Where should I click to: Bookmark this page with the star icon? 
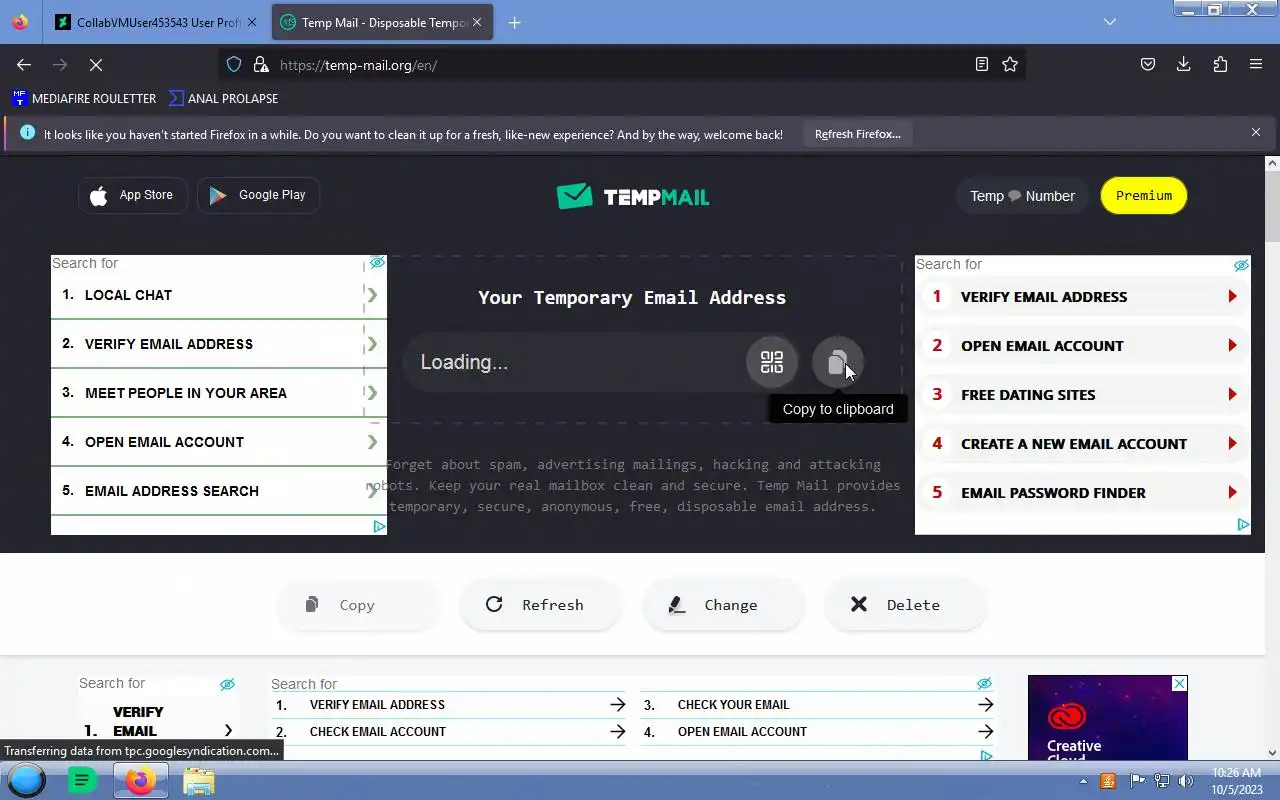[x=1010, y=64]
